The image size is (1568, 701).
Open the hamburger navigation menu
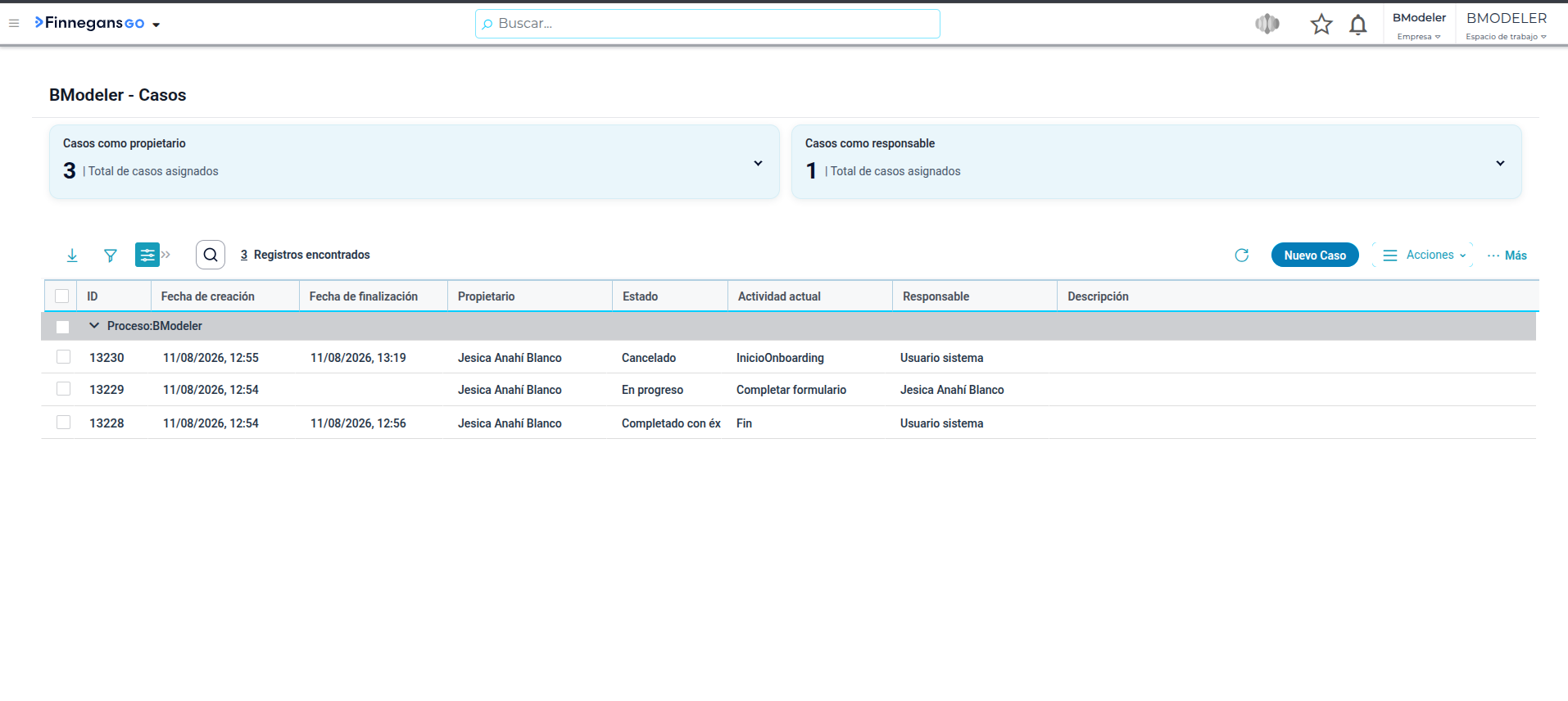tap(14, 24)
